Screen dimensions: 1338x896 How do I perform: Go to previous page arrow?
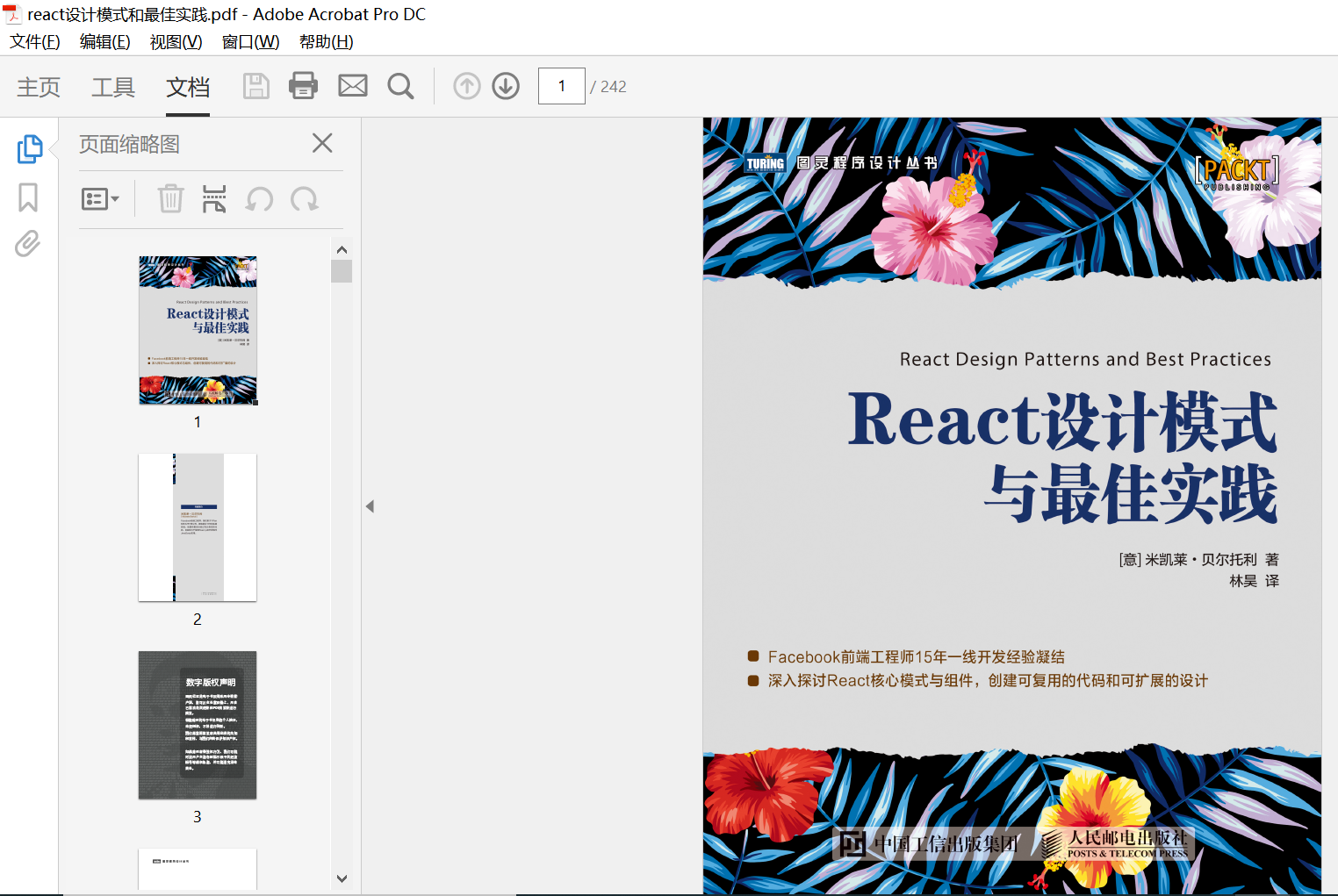pyautogui.click(x=467, y=86)
